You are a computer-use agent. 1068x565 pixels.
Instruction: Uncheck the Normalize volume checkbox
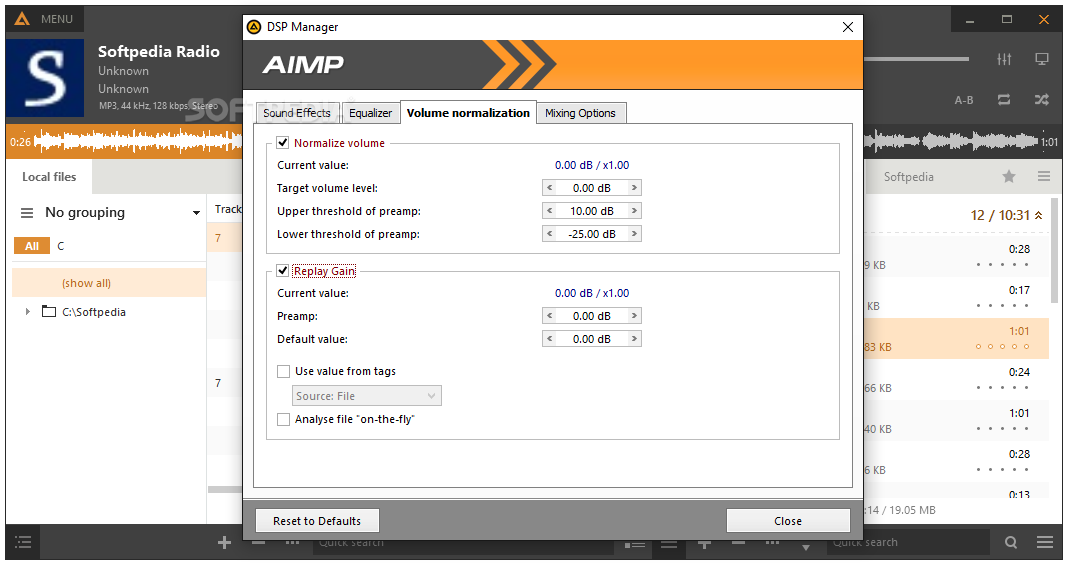pyautogui.click(x=283, y=142)
